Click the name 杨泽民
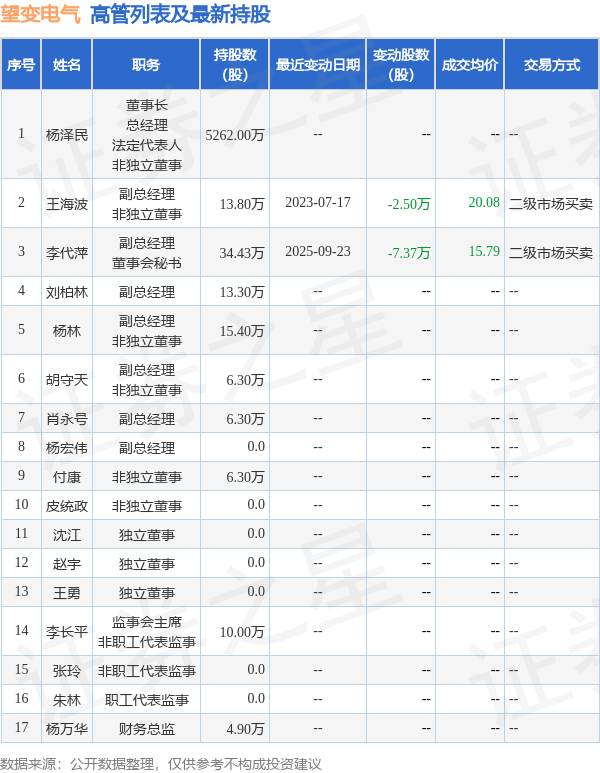600x773 pixels. click(67, 135)
